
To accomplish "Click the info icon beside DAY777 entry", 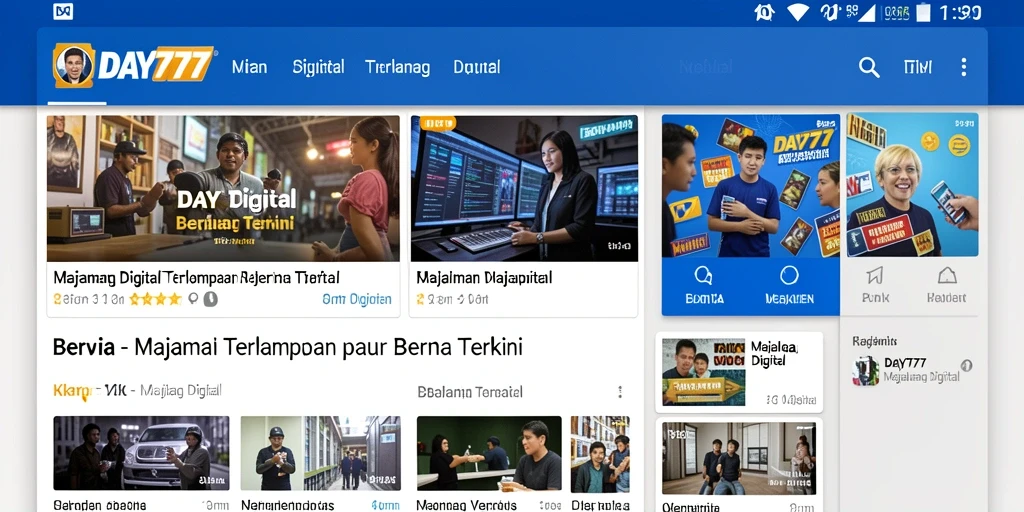I will 967,366.
